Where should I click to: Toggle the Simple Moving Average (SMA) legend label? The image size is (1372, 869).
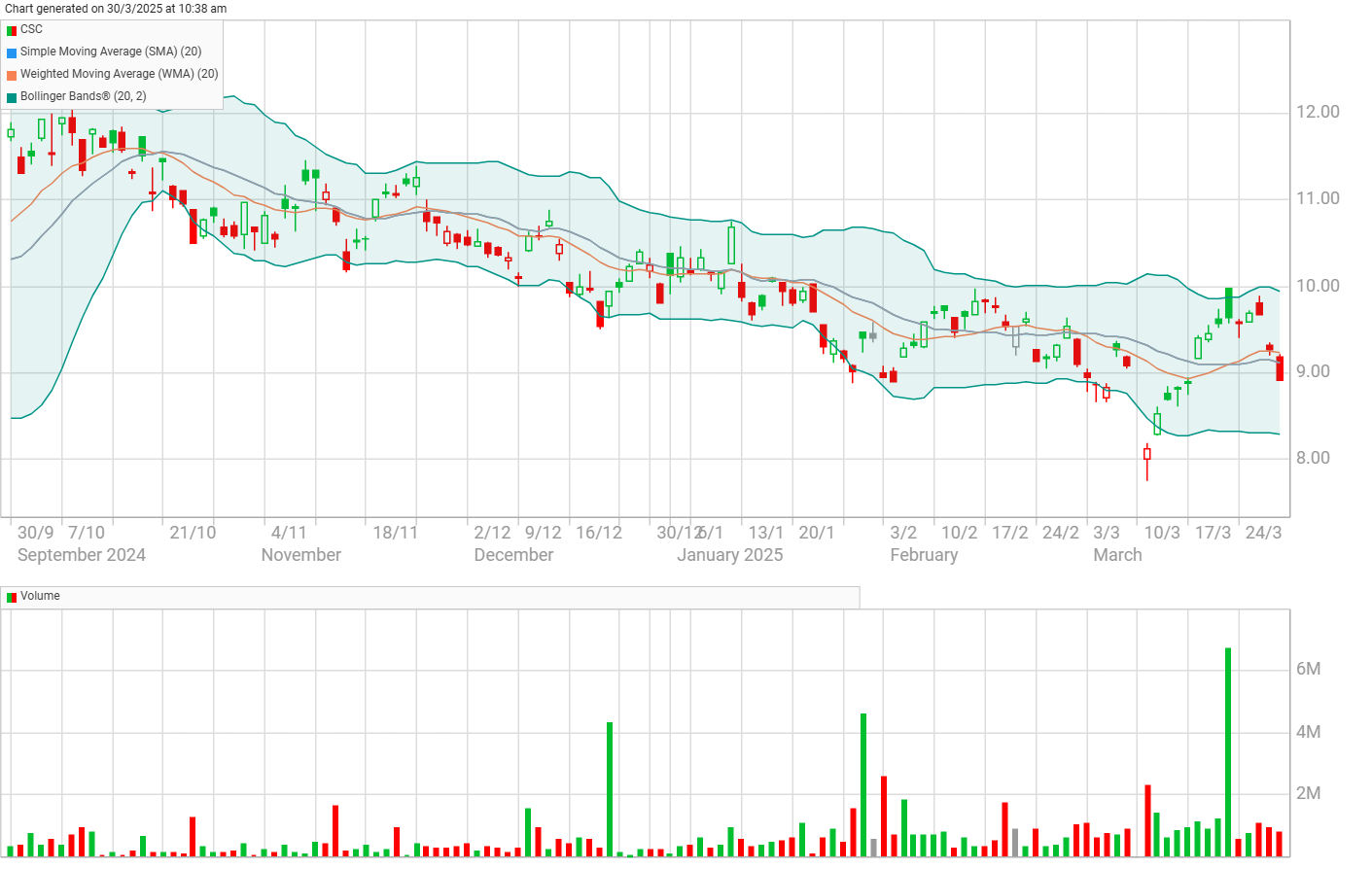pyautogui.click(x=111, y=52)
